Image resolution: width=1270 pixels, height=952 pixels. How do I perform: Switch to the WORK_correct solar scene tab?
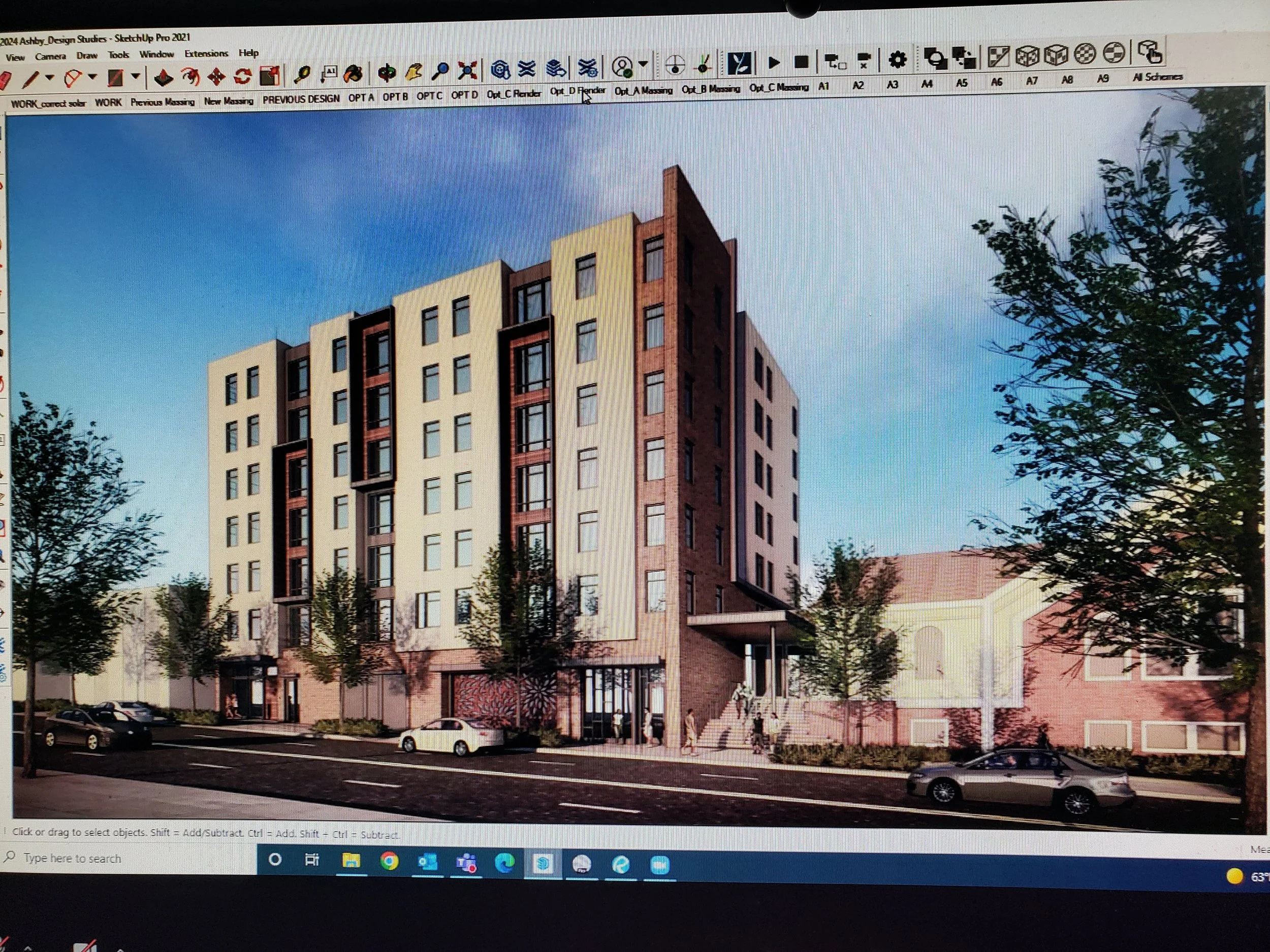(48, 104)
